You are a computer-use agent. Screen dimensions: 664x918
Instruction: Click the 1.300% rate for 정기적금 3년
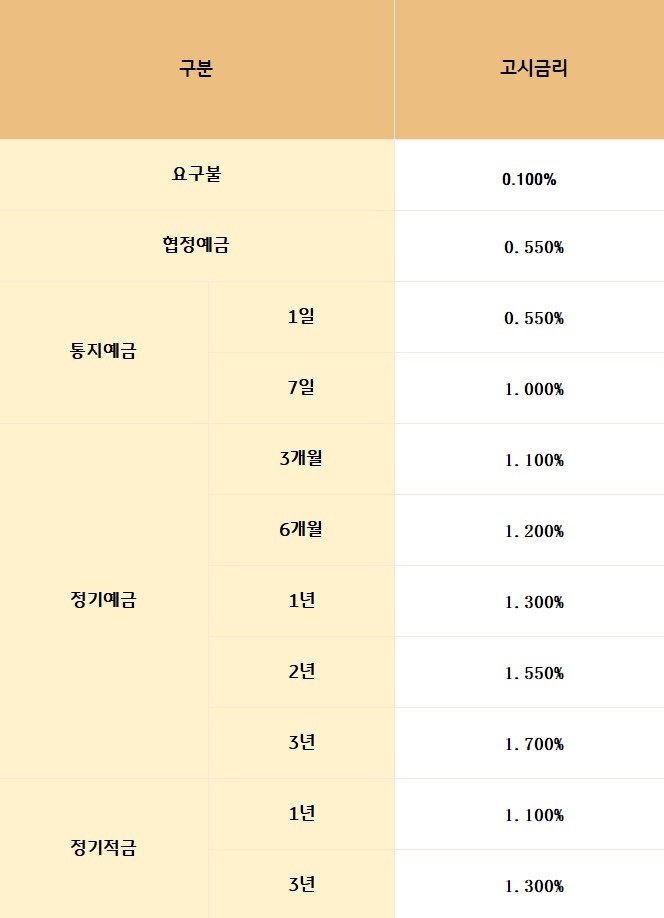click(x=534, y=886)
